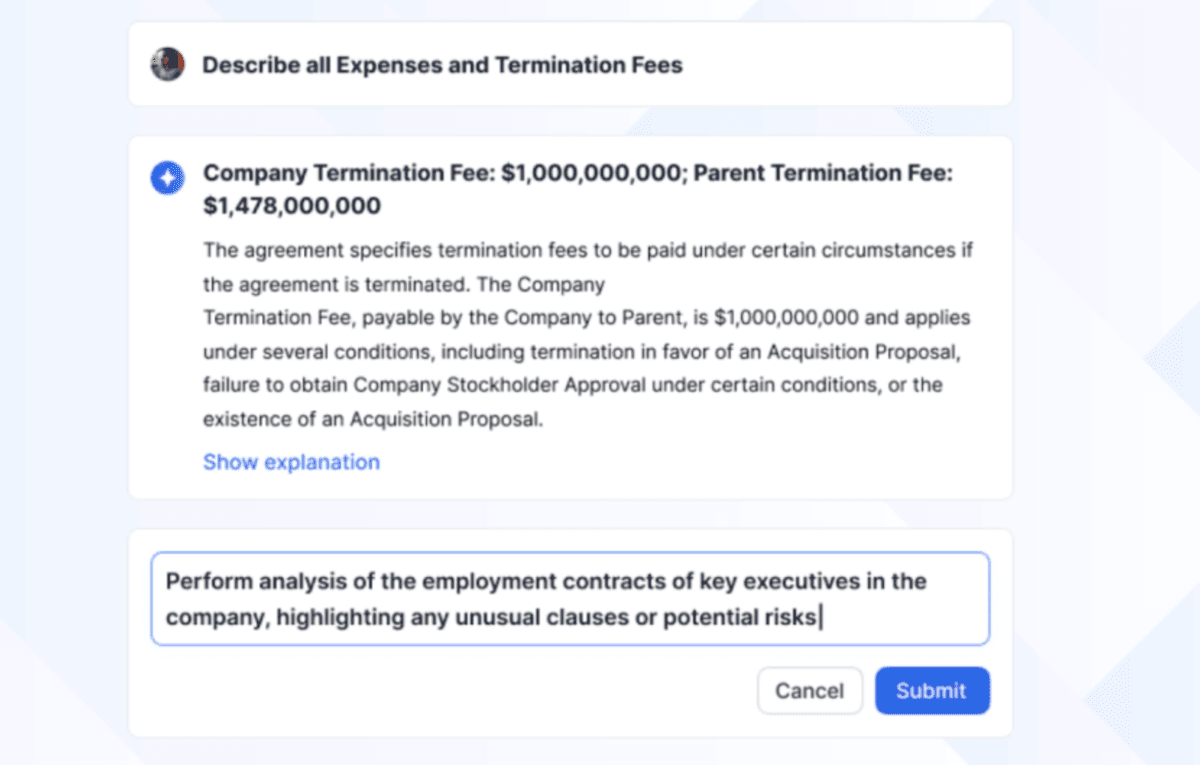This screenshot has width=1200, height=765.
Task: Click the Company Termination Fee answer heading
Action: tap(578, 188)
